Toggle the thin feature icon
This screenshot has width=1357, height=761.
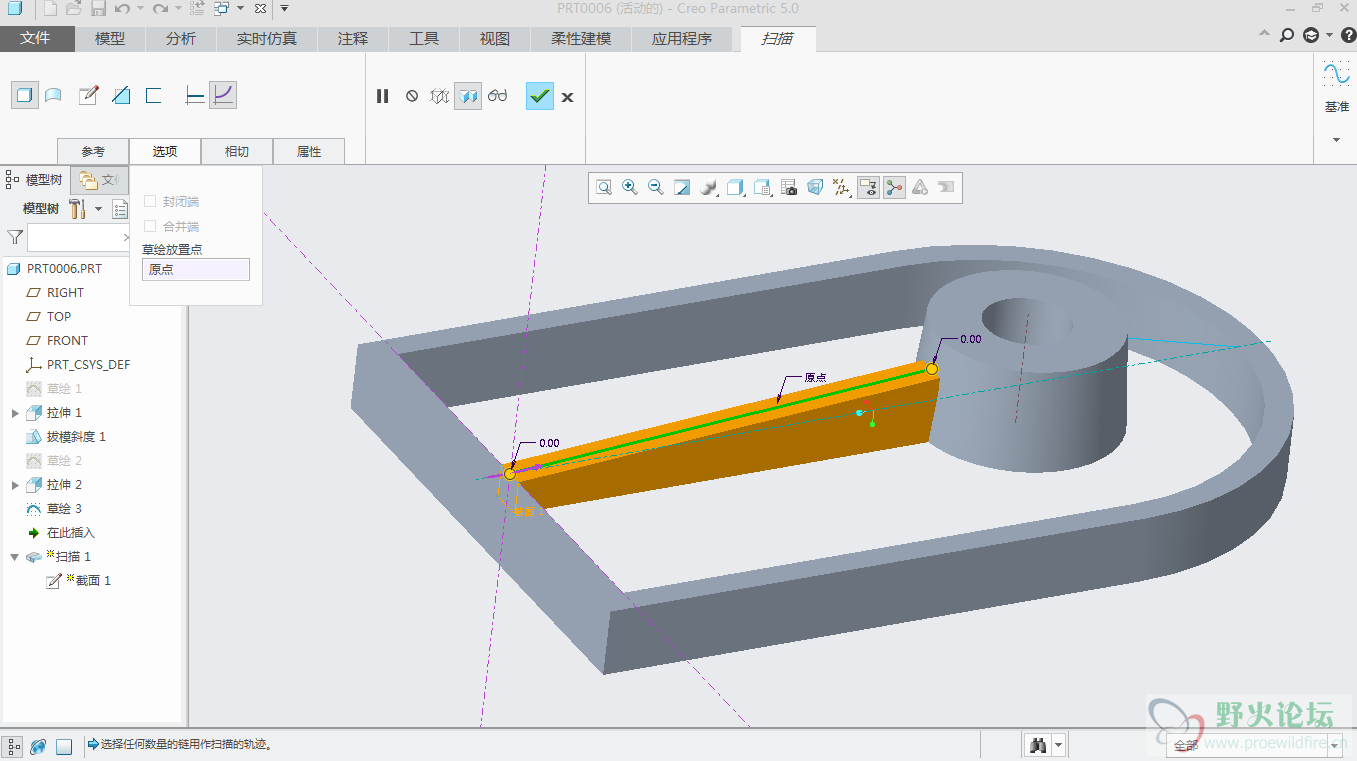coord(153,96)
